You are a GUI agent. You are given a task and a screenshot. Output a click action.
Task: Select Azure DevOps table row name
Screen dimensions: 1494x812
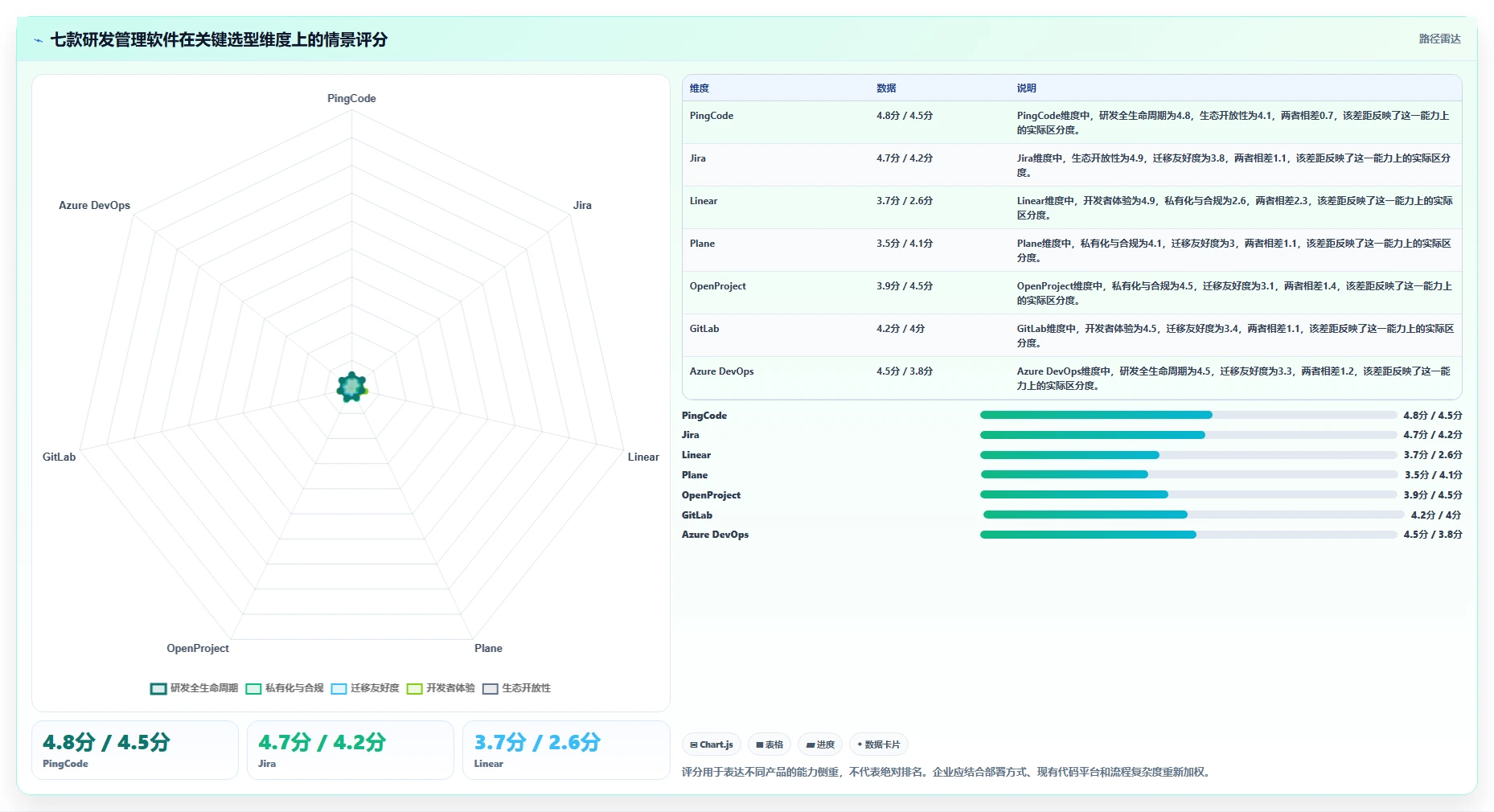[722, 371]
